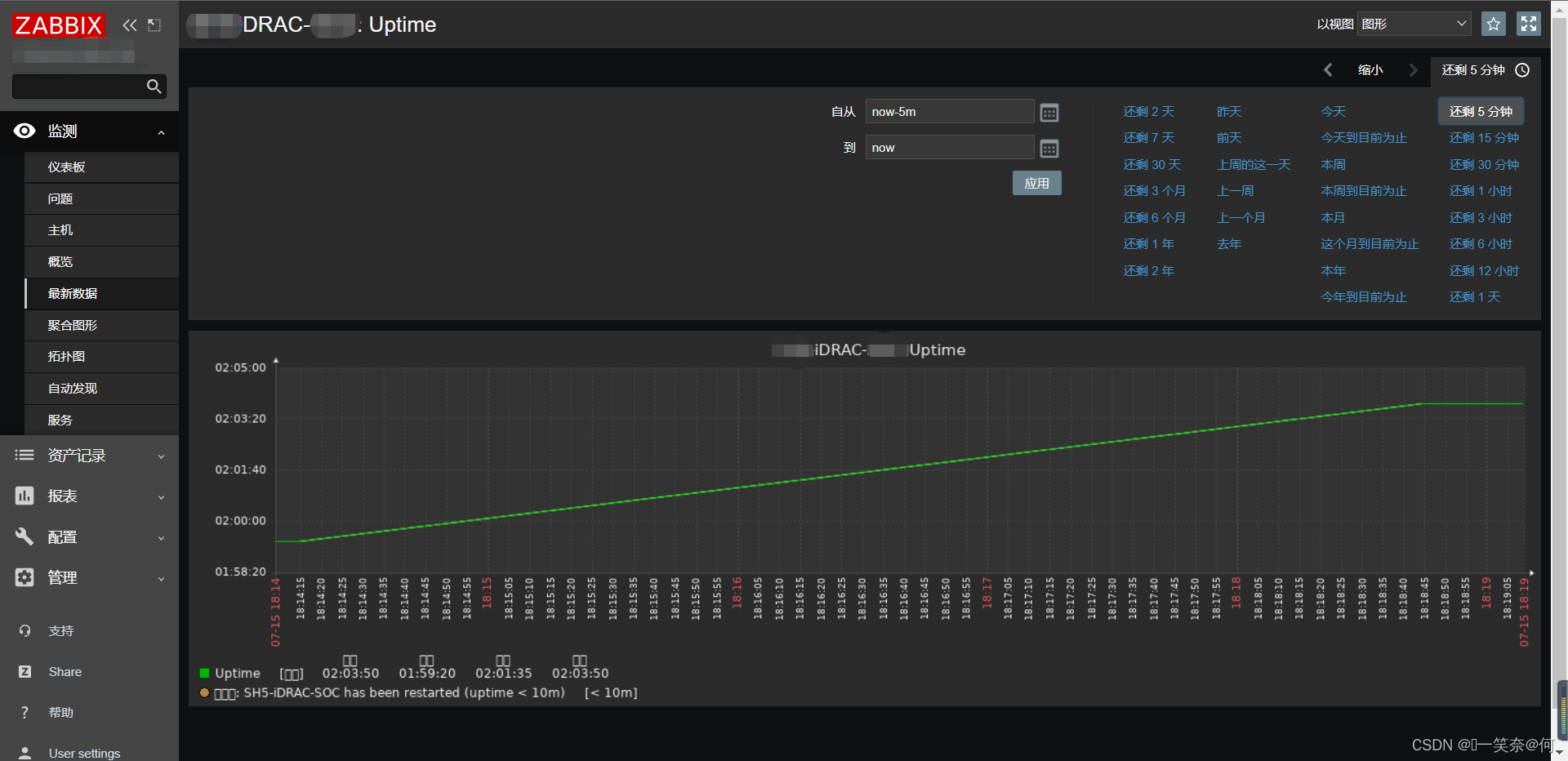Click the 到 now input field
Screen dimensions: 1568x761
pyautogui.click(x=950, y=148)
